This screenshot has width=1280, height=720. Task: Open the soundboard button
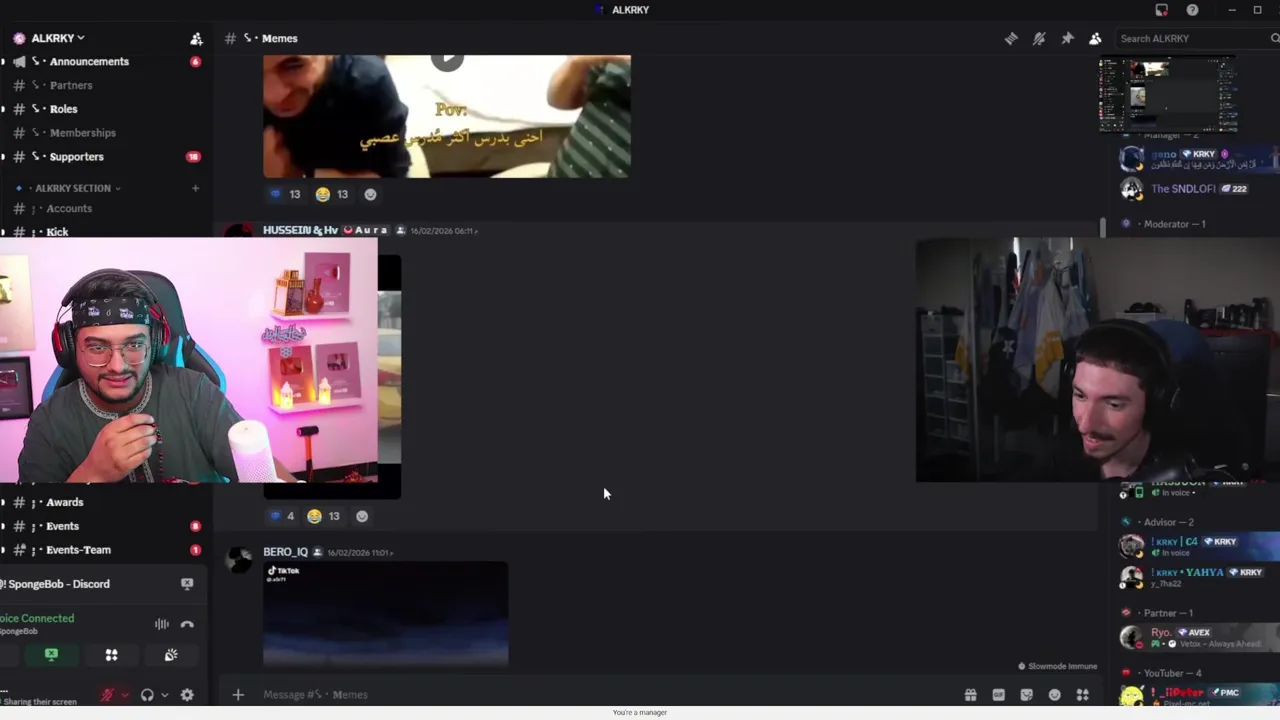pyautogui.click(x=171, y=655)
